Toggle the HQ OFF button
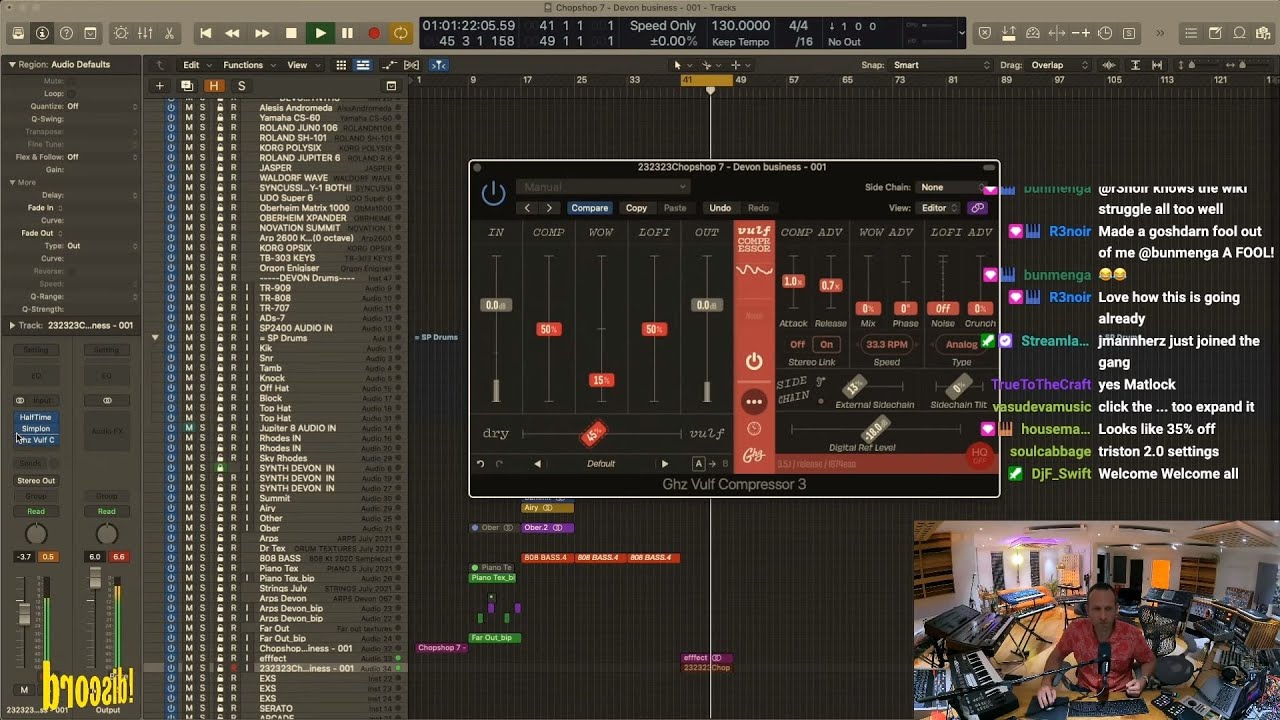The height and width of the screenshot is (720, 1280). (979, 455)
